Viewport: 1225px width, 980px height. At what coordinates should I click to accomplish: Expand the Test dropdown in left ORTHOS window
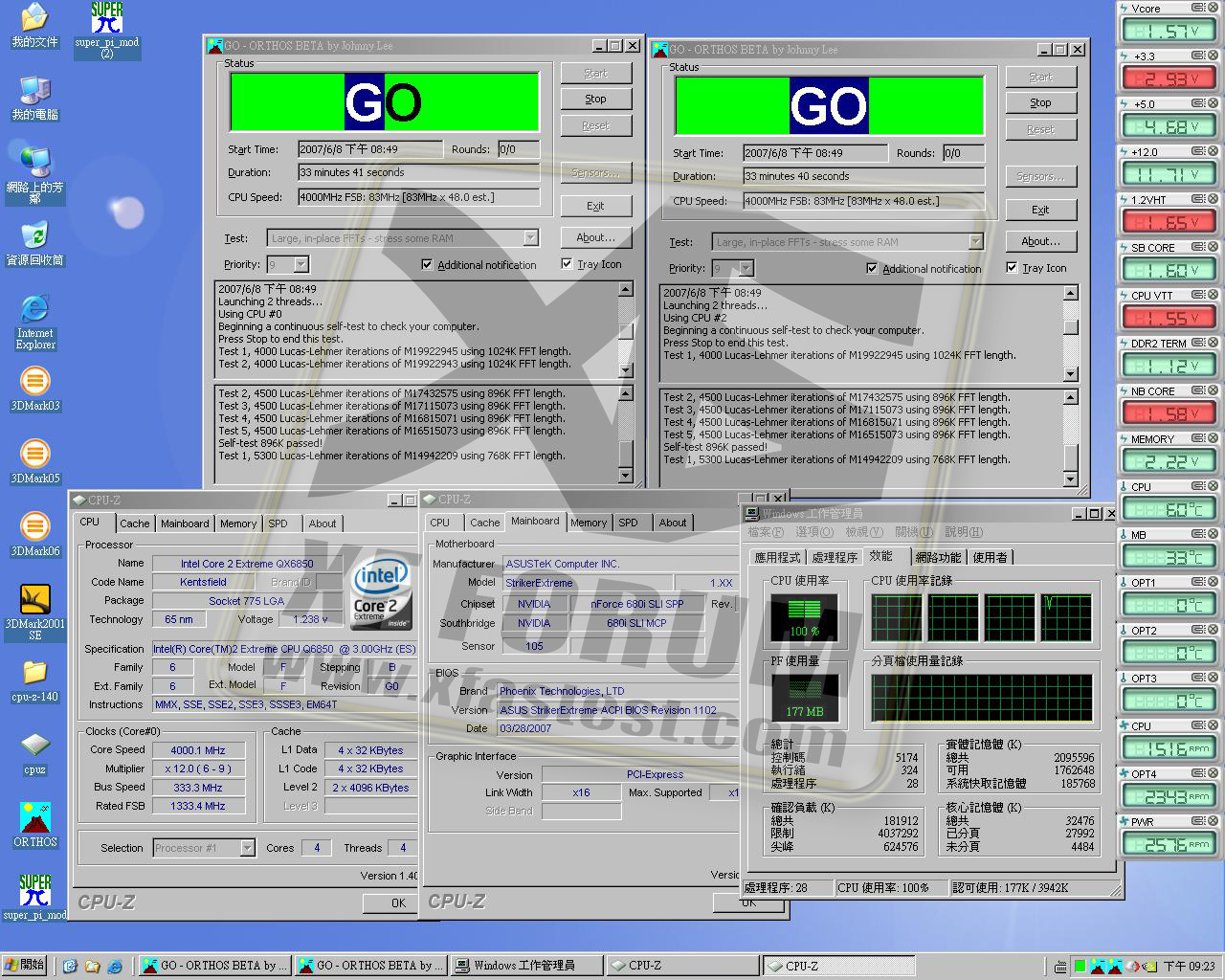pyautogui.click(x=531, y=238)
